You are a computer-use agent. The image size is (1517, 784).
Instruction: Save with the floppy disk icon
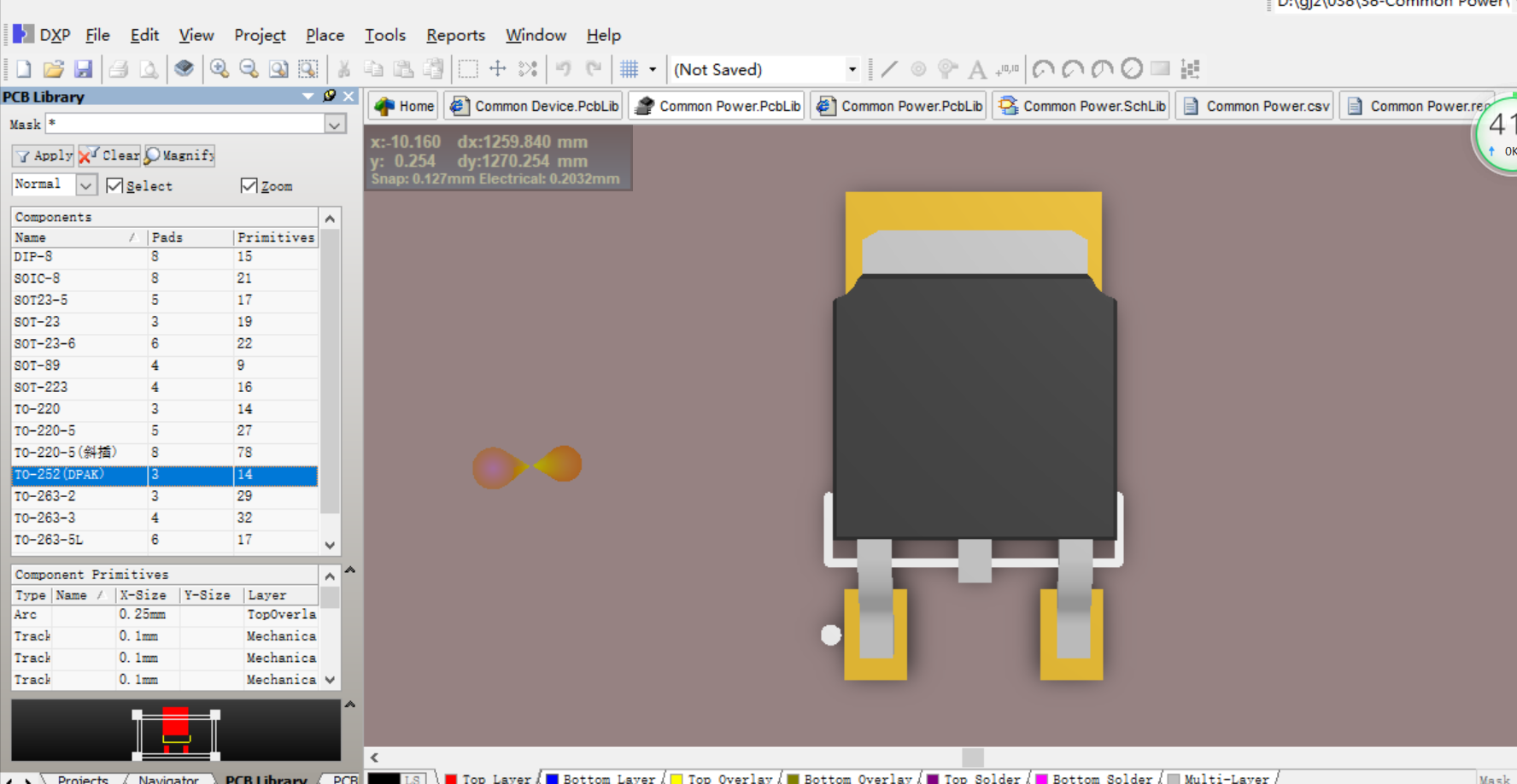coord(83,69)
